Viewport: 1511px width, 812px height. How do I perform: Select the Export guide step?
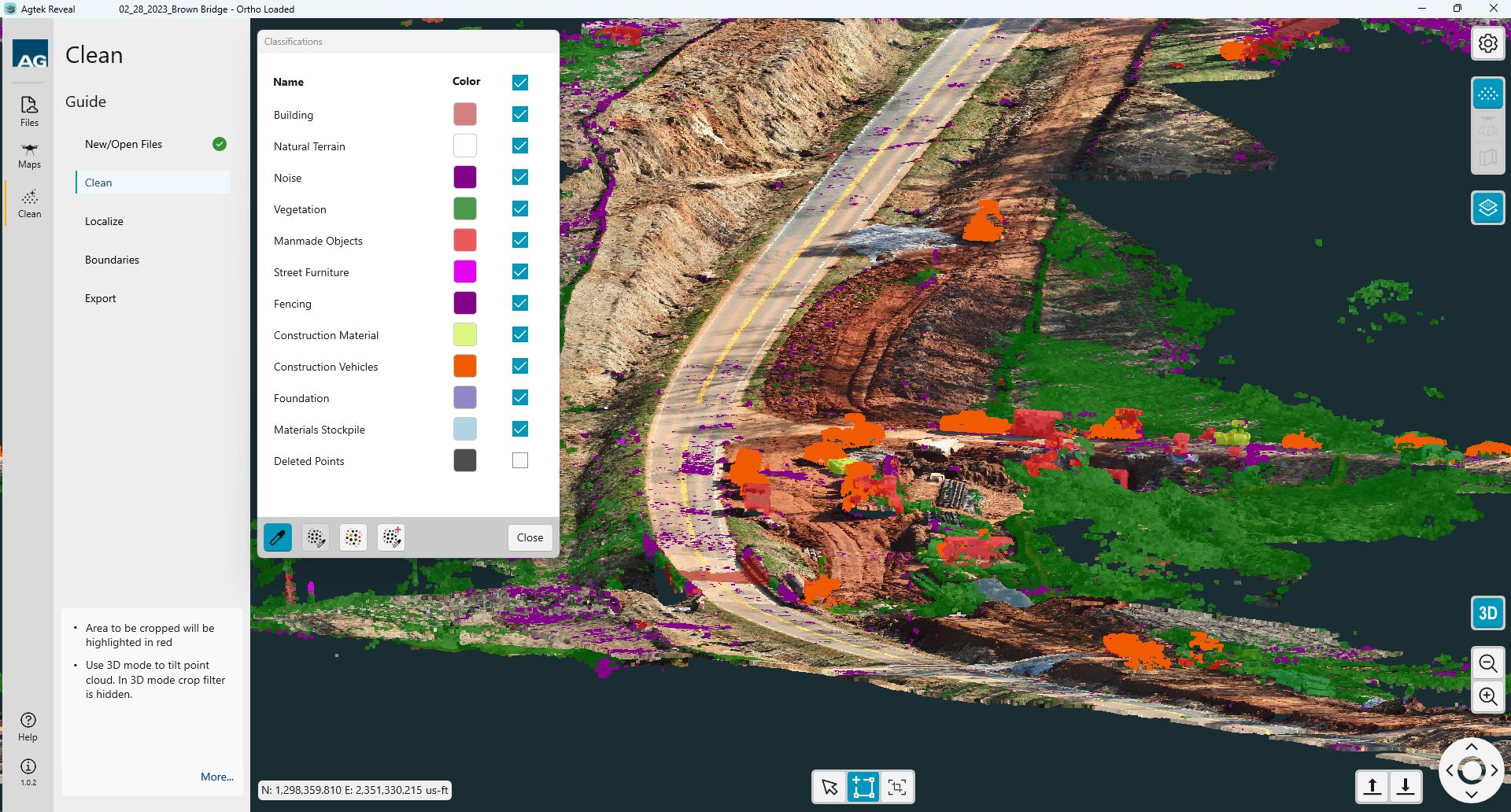(100, 298)
